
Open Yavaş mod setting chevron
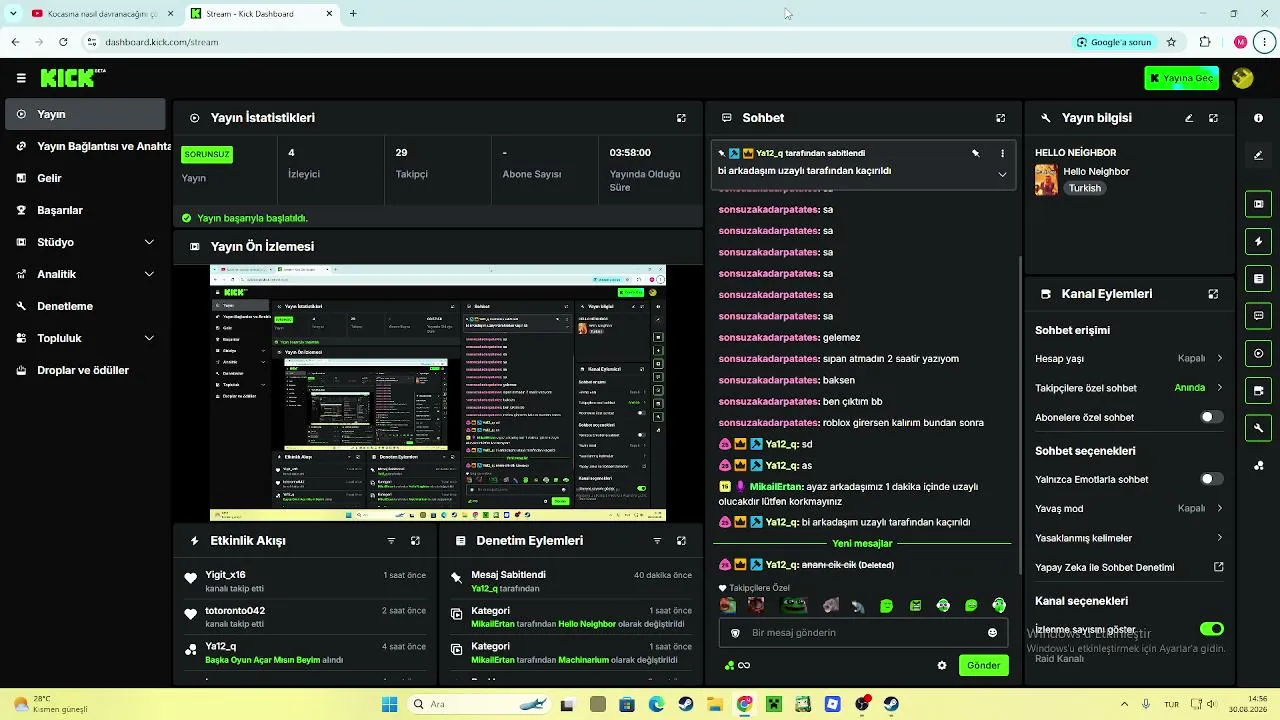[x=1219, y=508]
